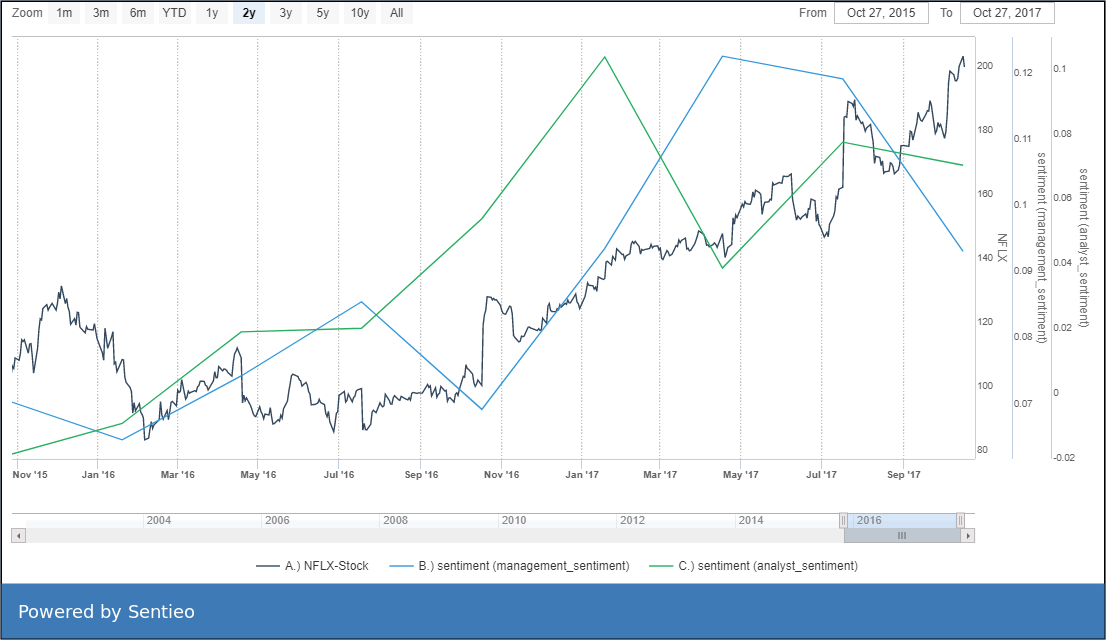
Task: Select the 5y zoom range
Action: click(x=322, y=13)
